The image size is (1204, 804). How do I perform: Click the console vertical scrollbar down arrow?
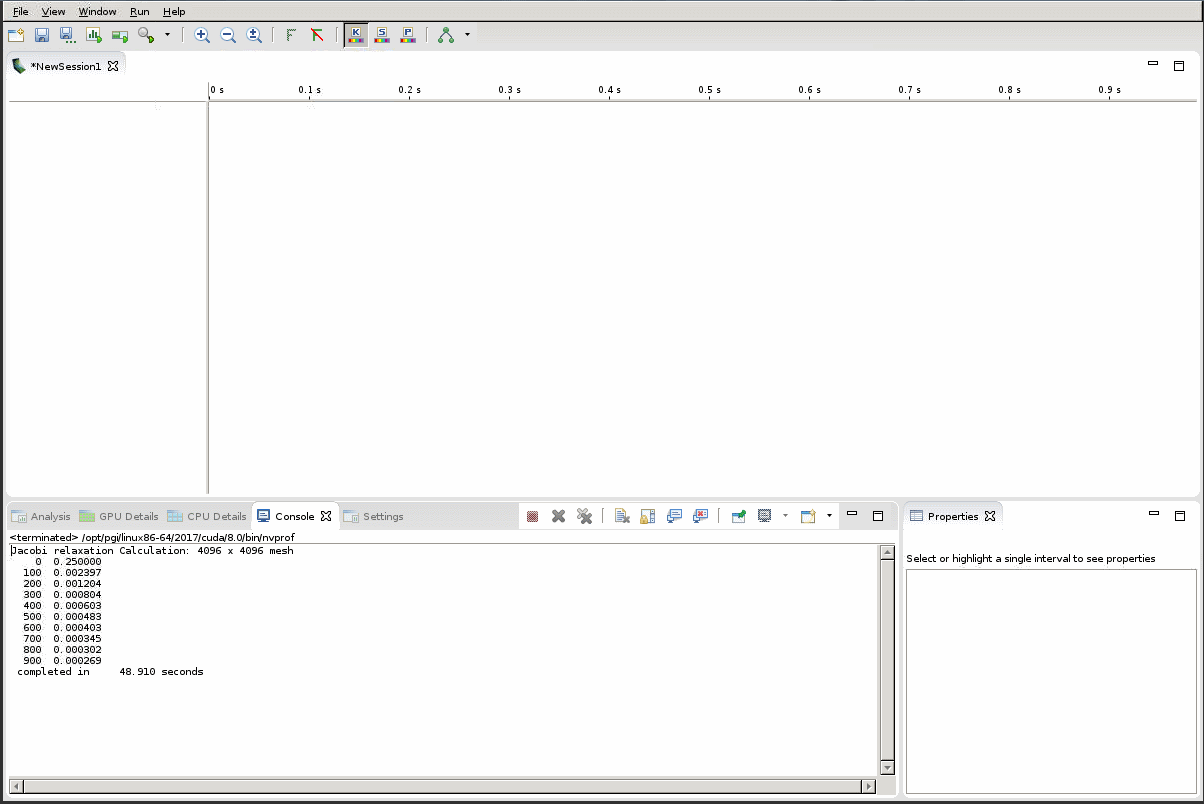click(887, 767)
